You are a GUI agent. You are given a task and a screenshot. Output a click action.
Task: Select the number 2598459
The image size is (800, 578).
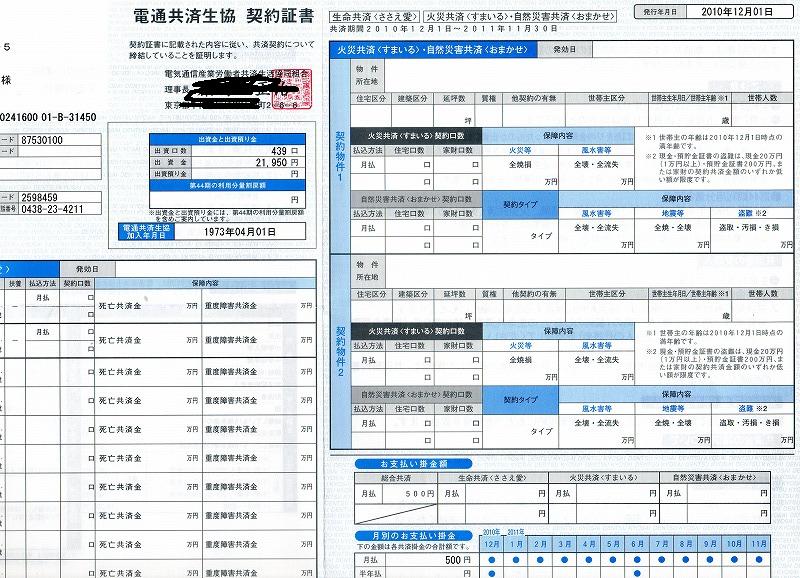(39, 197)
